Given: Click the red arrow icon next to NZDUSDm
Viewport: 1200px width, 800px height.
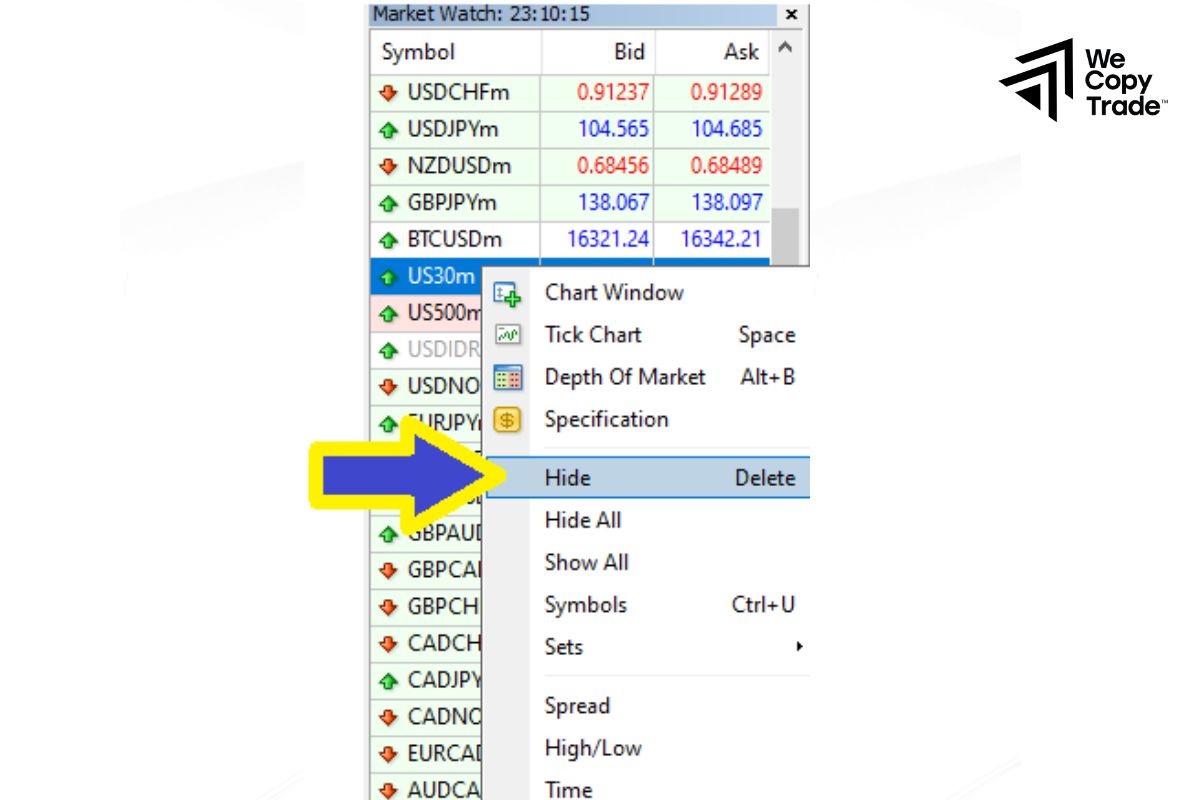Looking at the screenshot, I should (x=390, y=166).
